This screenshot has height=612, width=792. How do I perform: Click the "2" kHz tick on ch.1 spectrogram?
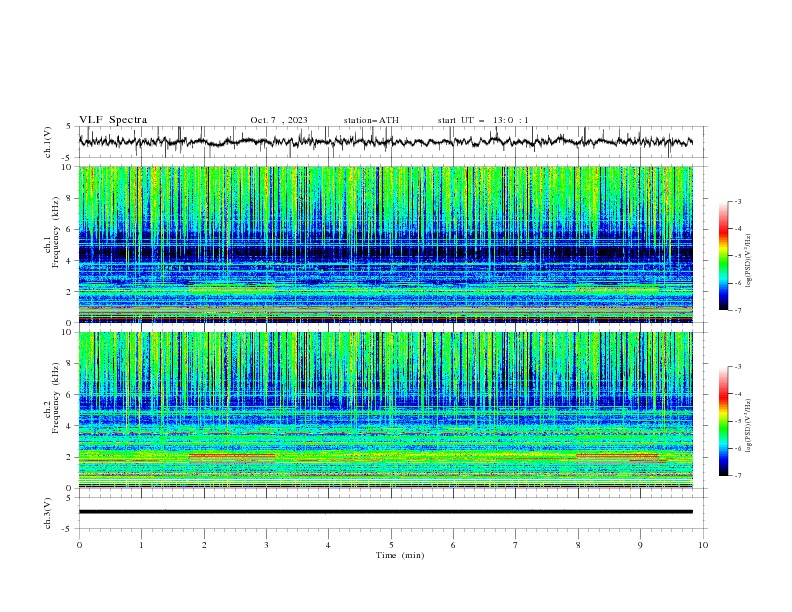70,291
